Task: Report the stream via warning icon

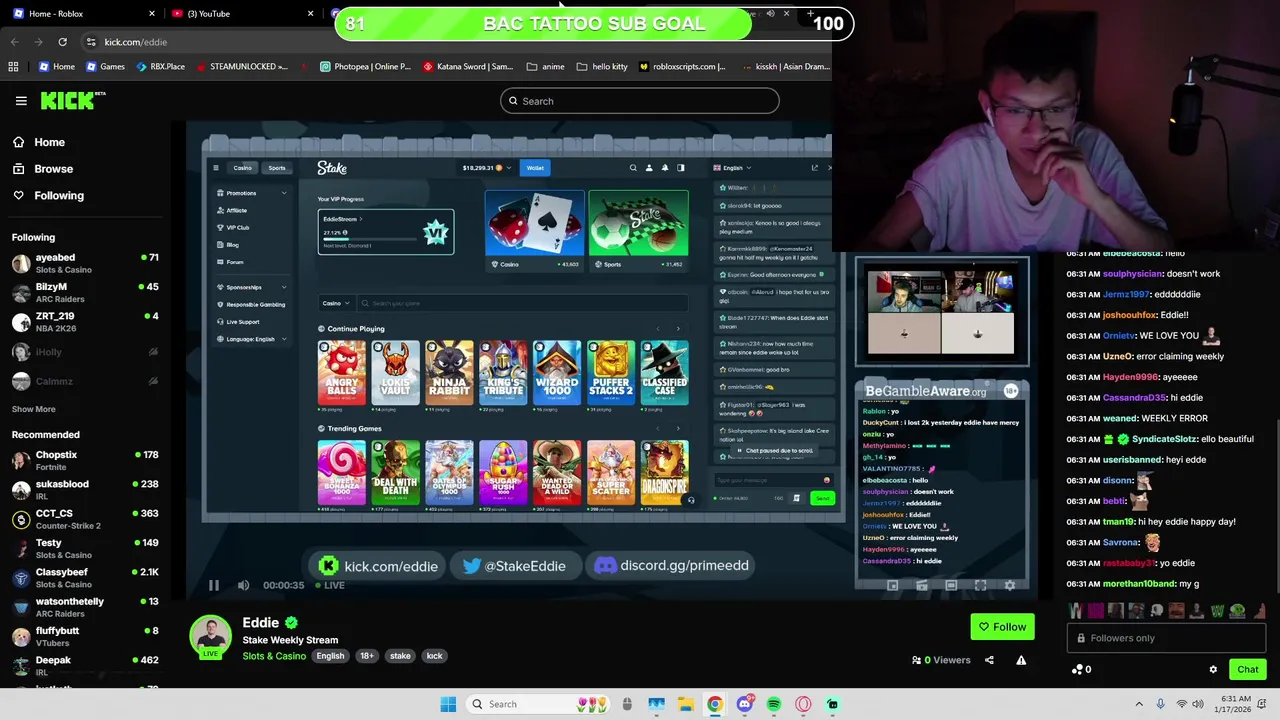Action: 1021,660
